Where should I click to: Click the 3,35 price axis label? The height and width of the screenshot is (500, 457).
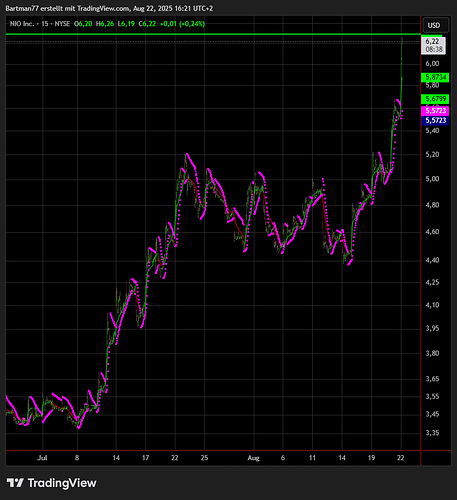432,433
